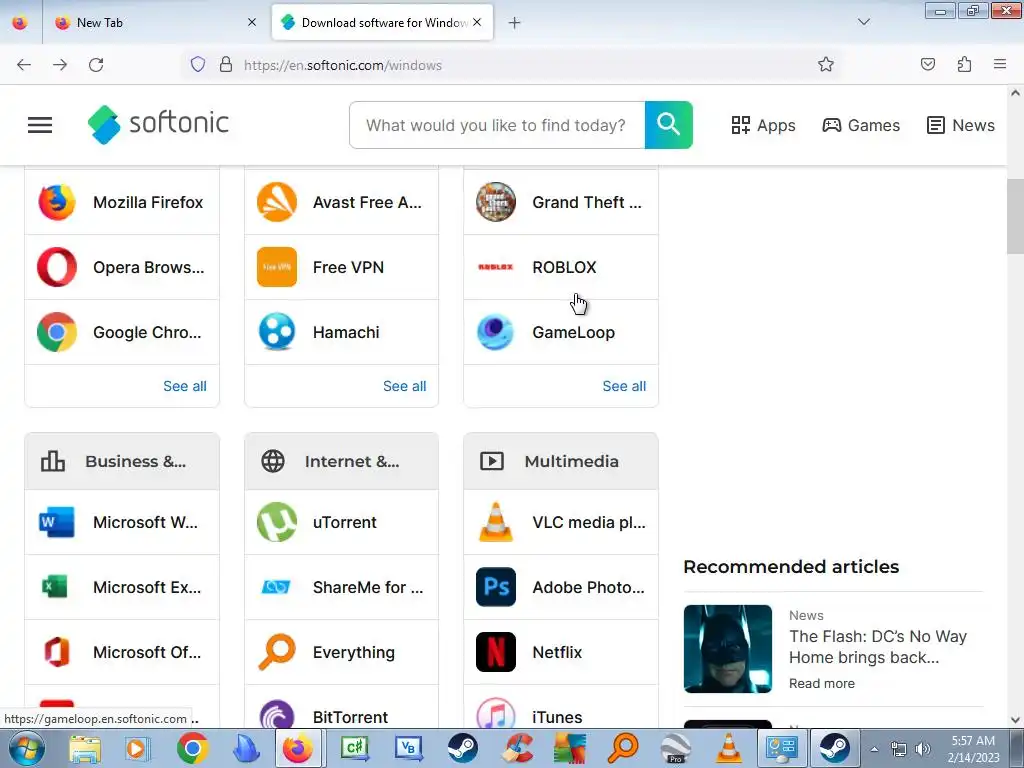Click the Adobe Photoshop Ps icon

496,587
